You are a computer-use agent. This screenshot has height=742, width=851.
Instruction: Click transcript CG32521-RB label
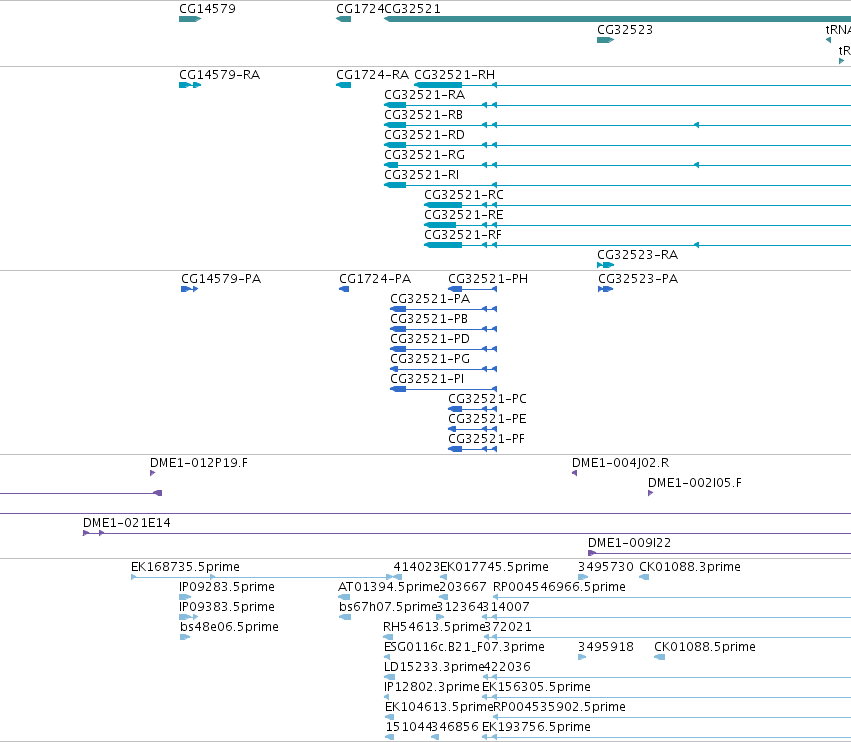(424, 115)
